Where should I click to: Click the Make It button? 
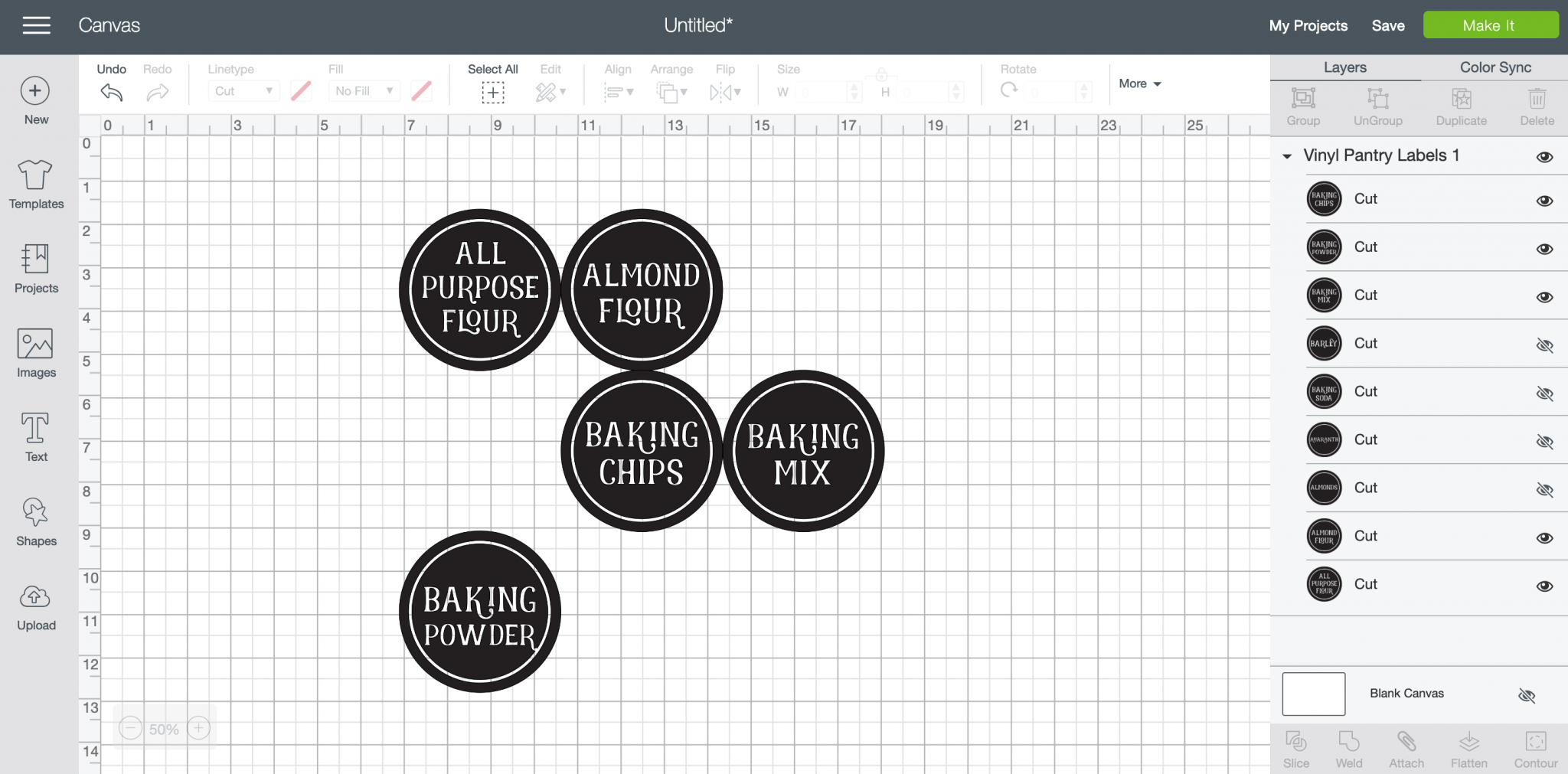pos(1489,24)
